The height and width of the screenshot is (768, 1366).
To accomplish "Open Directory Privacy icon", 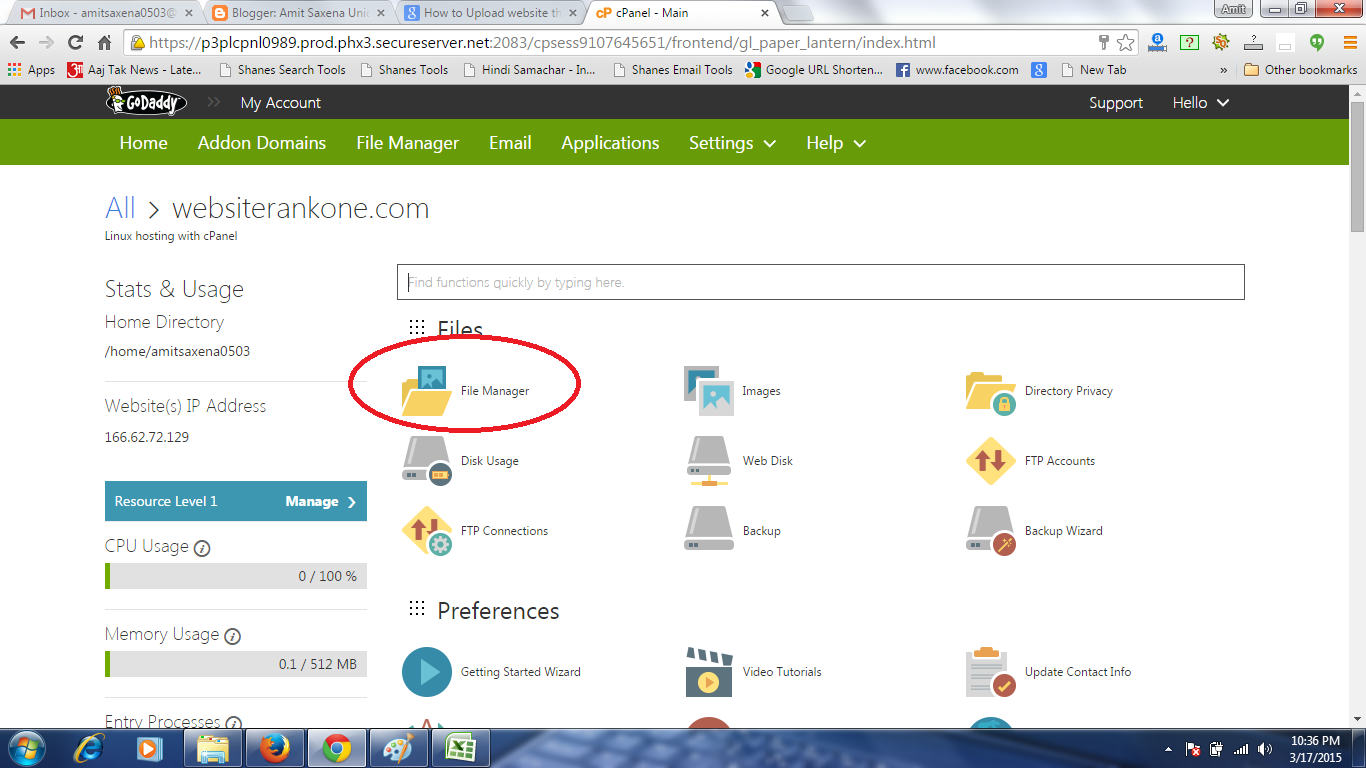I will point(991,391).
